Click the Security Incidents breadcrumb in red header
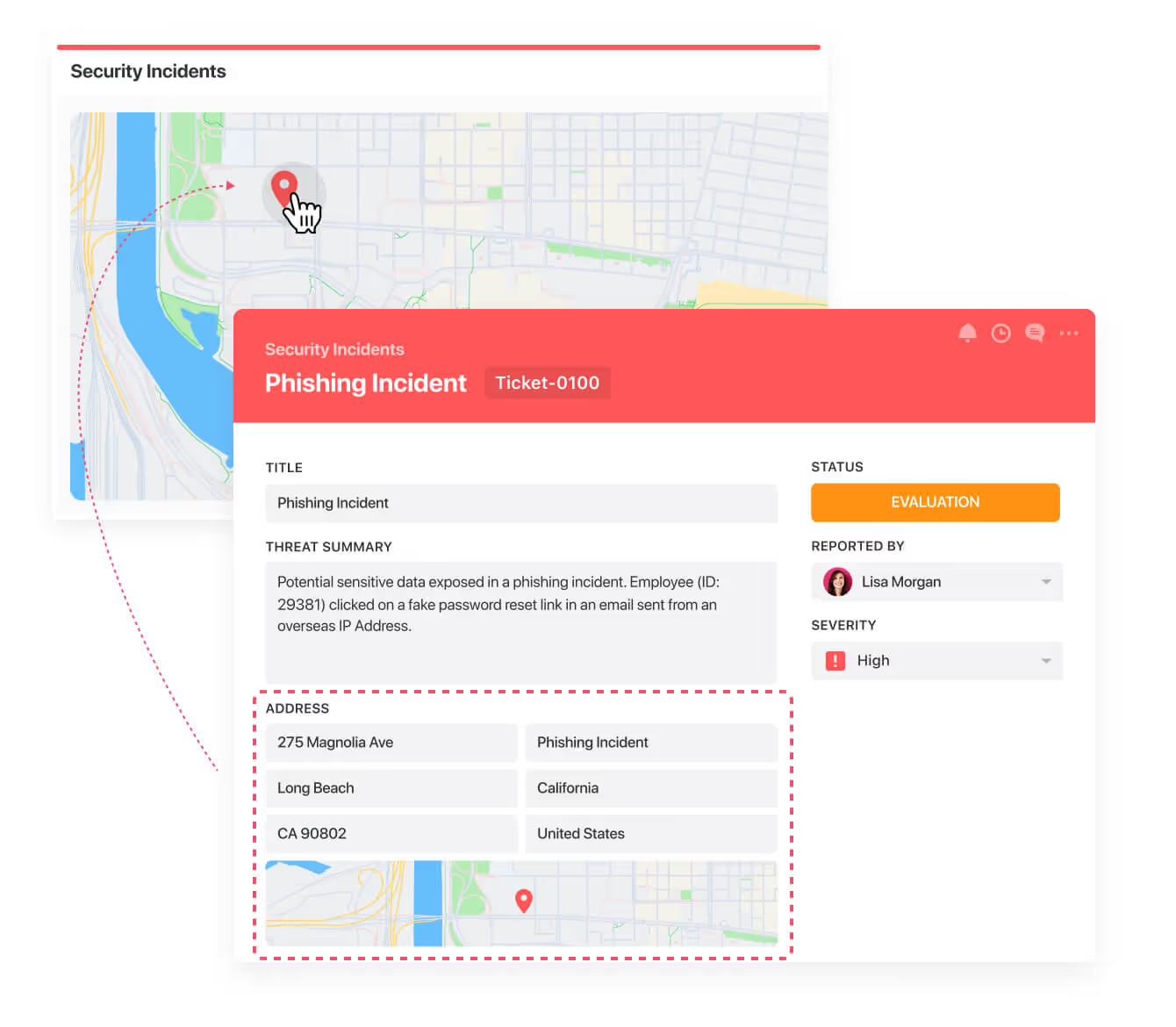 point(334,349)
